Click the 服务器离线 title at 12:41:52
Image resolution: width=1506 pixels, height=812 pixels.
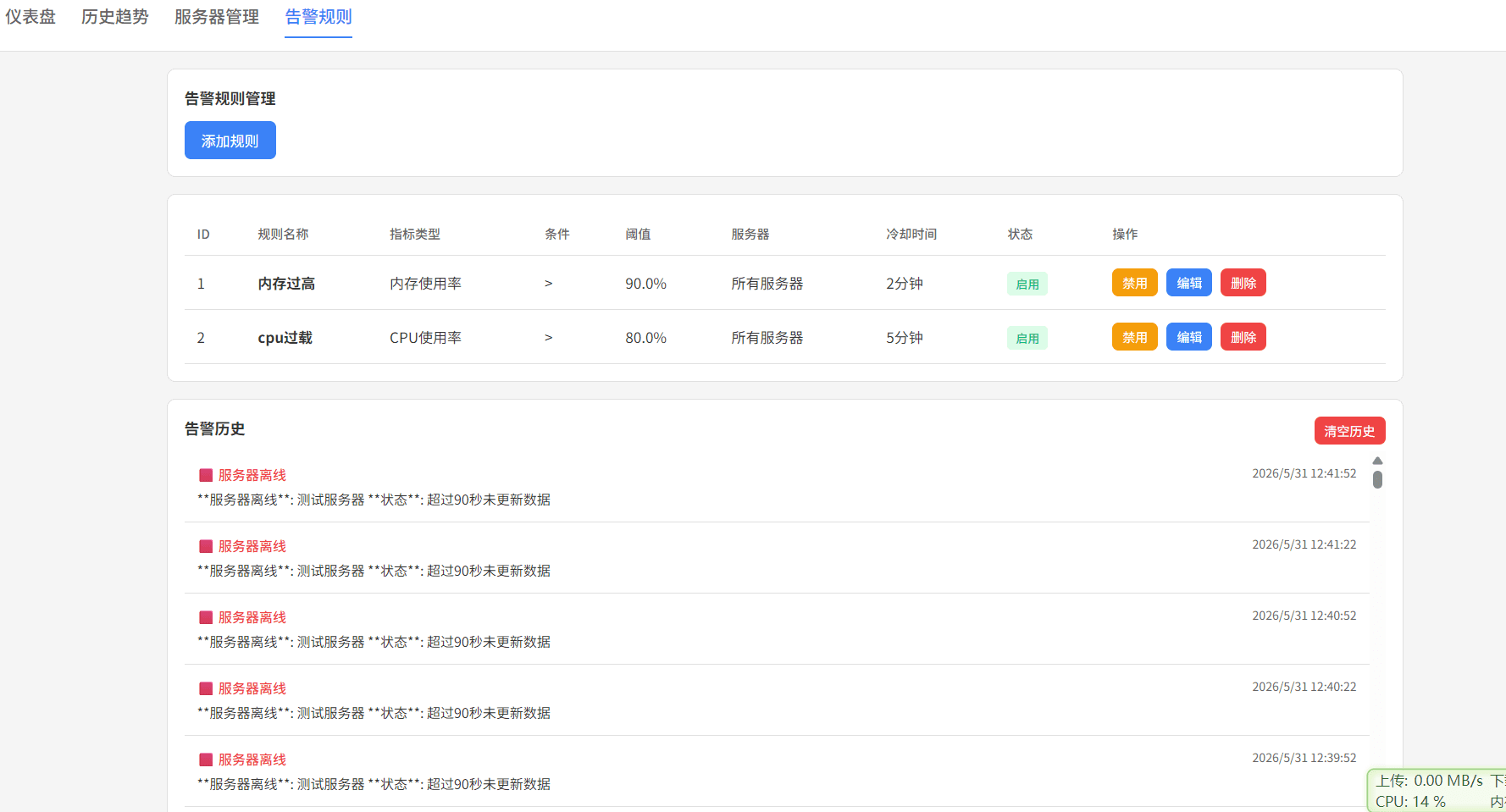click(x=252, y=476)
